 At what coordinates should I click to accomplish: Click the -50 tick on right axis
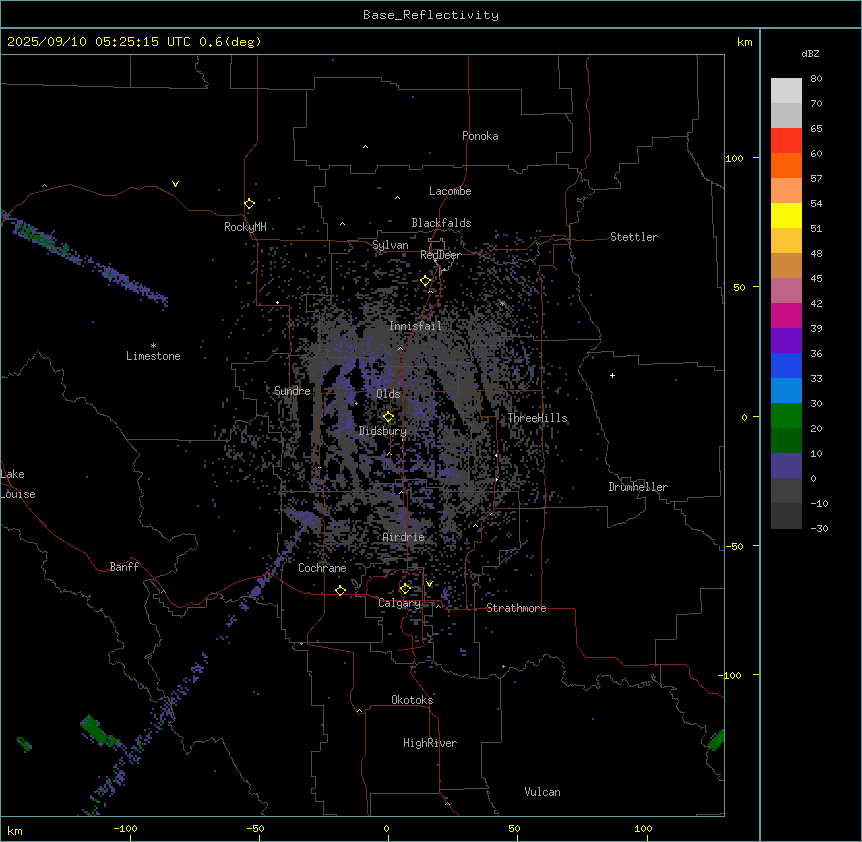734,546
